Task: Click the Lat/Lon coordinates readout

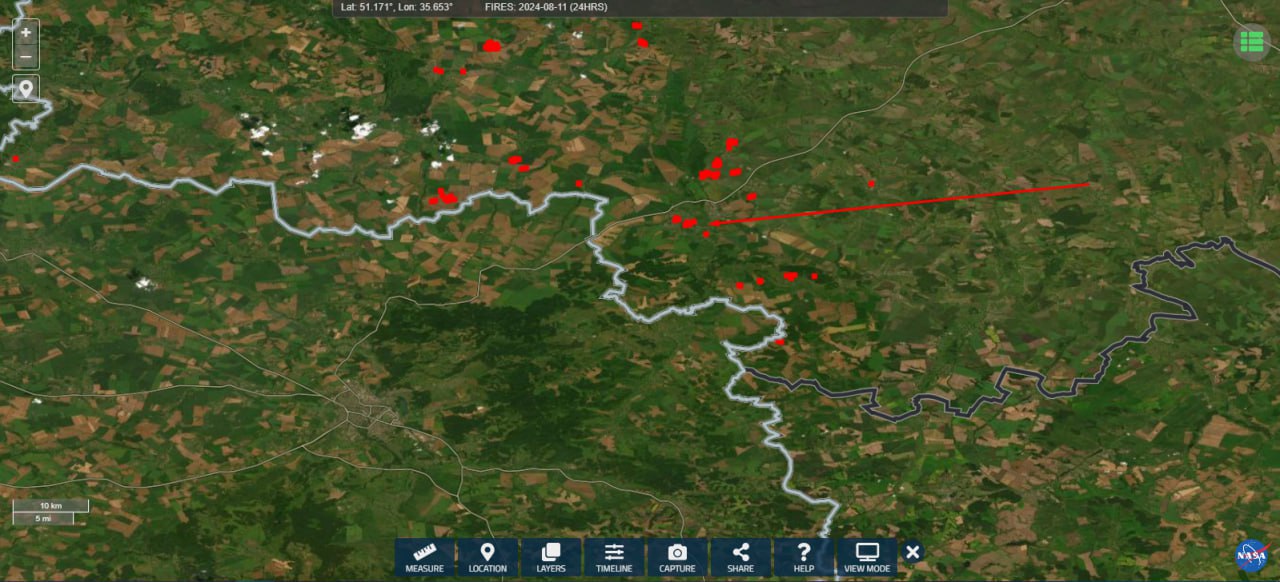Action: pos(397,7)
